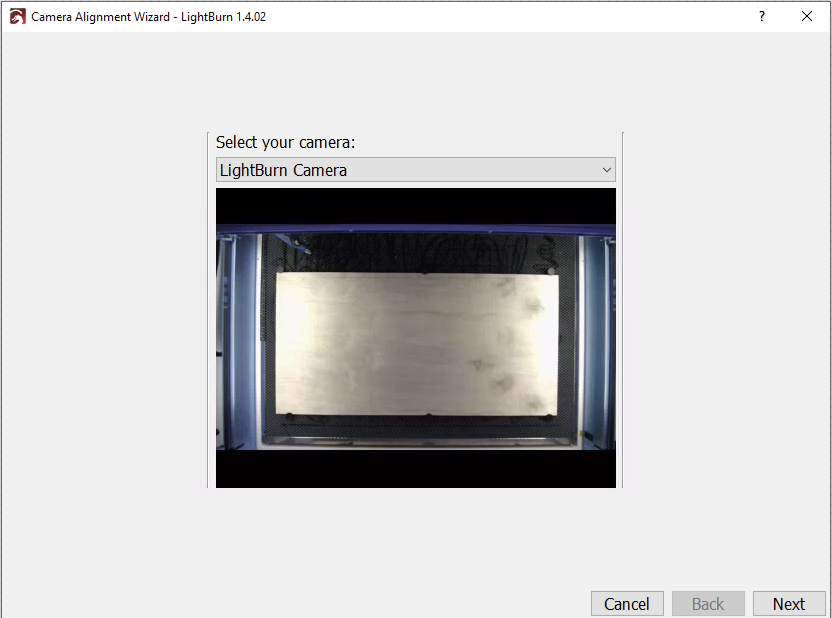Click the 'Select your camera:' label
This screenshot has height=618, width=832.
(285, 142)
